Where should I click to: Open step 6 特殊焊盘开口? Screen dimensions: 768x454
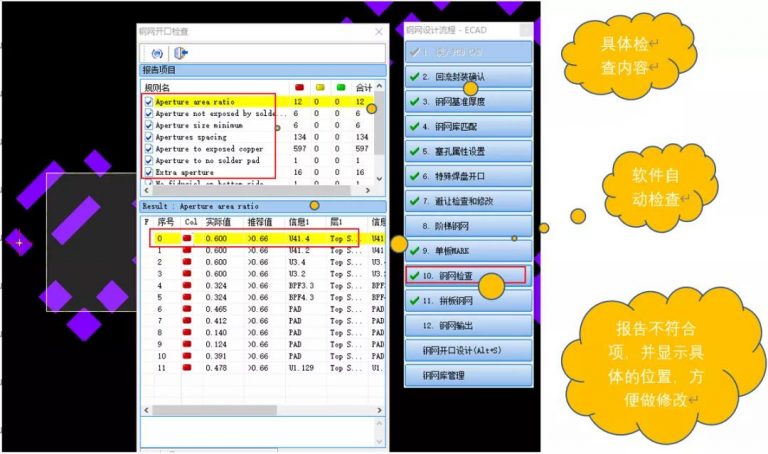(x=468, y=176)
